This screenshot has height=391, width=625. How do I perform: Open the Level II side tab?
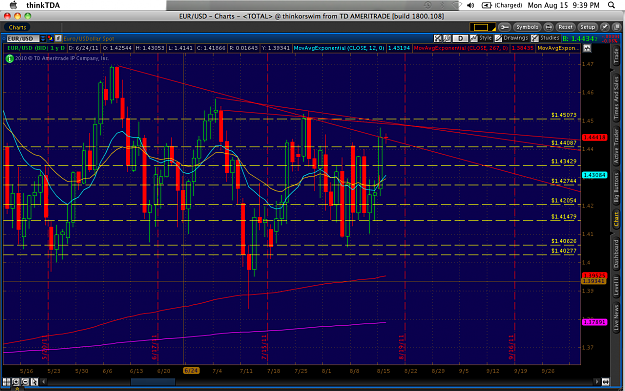coord(616,287)
